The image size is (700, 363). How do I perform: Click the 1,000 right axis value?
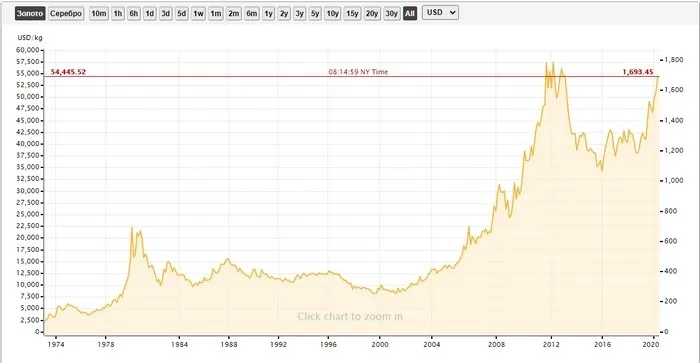click(x=674, y=180)
